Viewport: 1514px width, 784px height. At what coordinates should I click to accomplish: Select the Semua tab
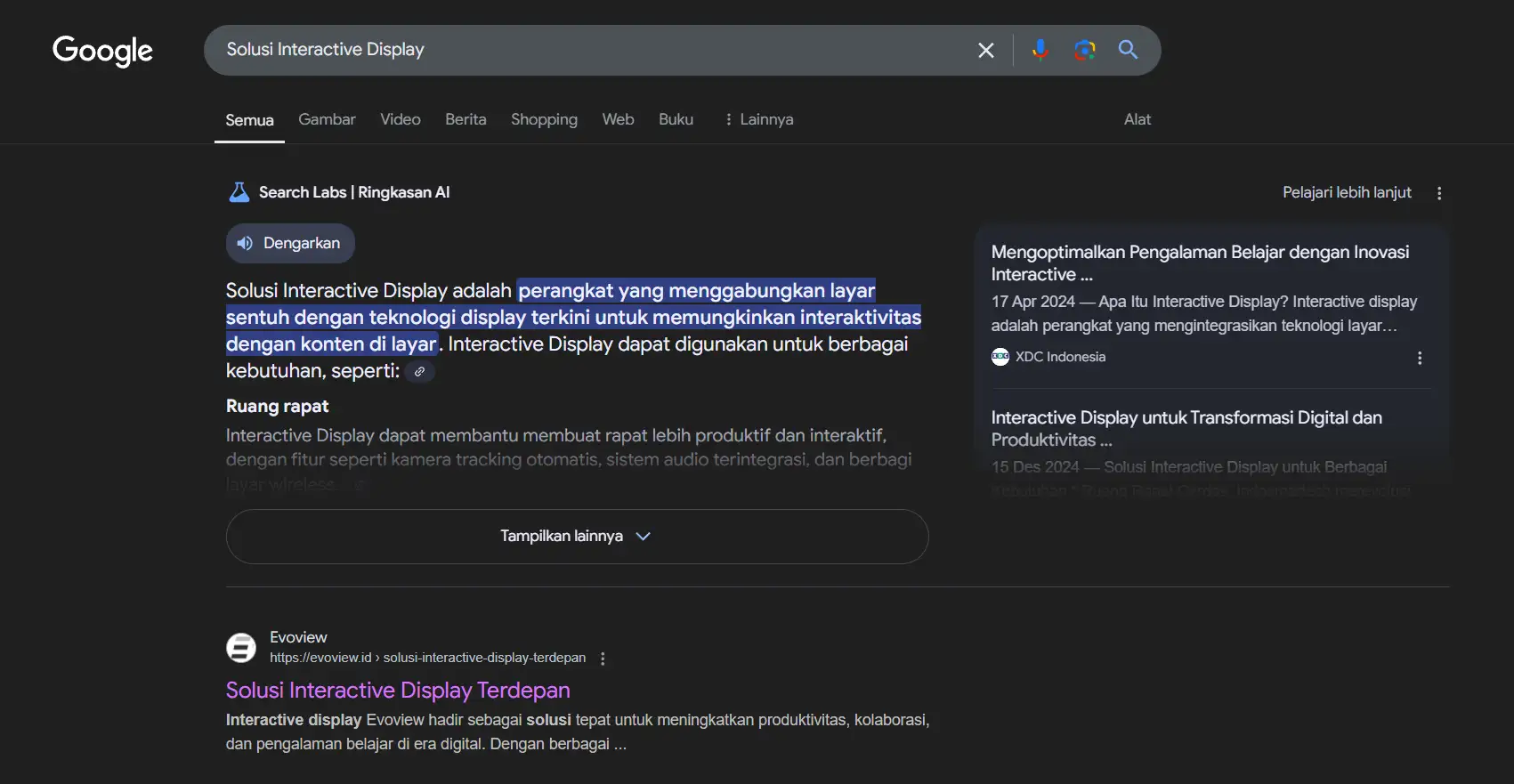tap(249, 120)
